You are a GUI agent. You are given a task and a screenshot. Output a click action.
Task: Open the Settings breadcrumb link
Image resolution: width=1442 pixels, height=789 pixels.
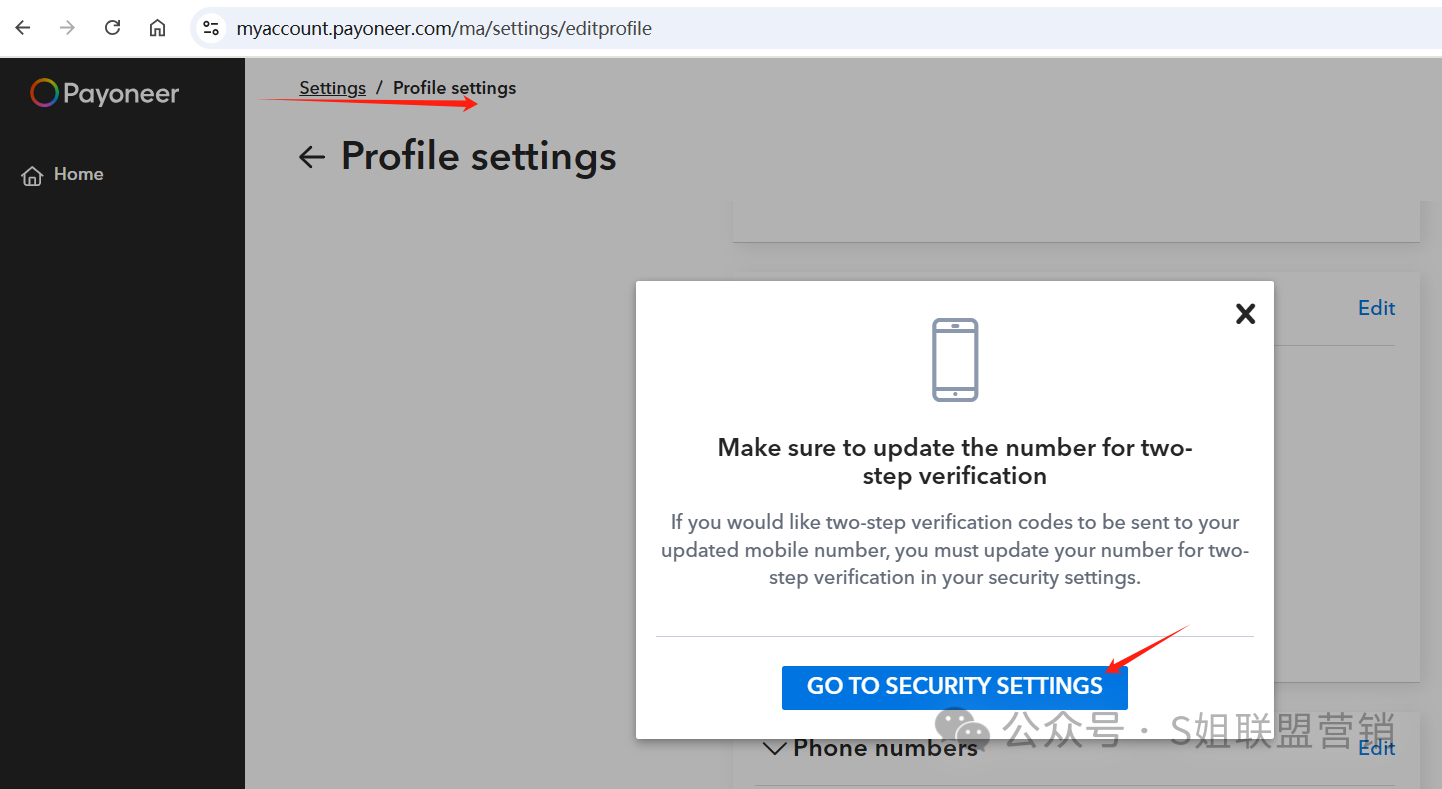332,88
